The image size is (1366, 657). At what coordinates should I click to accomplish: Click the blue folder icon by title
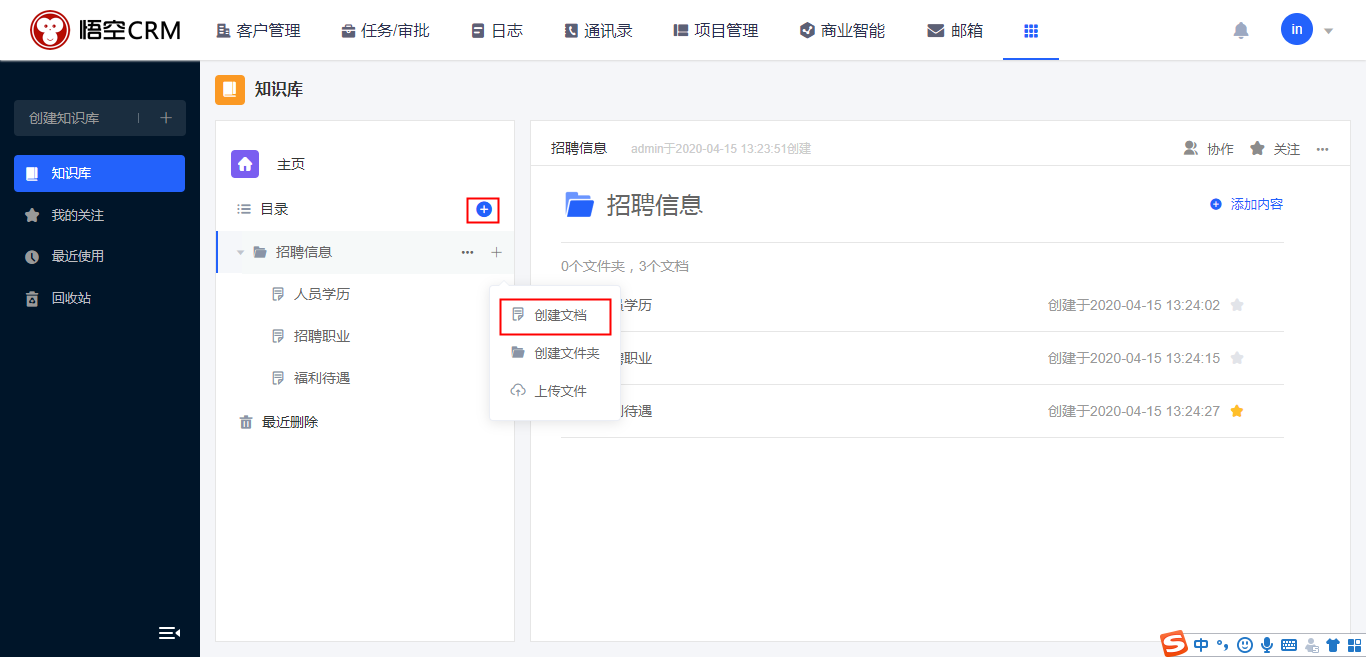tap(580, 204)
